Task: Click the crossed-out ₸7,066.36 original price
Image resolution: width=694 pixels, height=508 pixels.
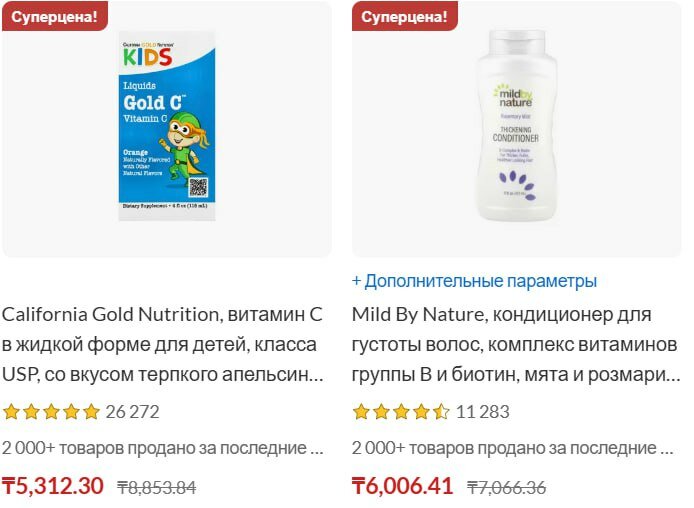Action: pos(507,488)
